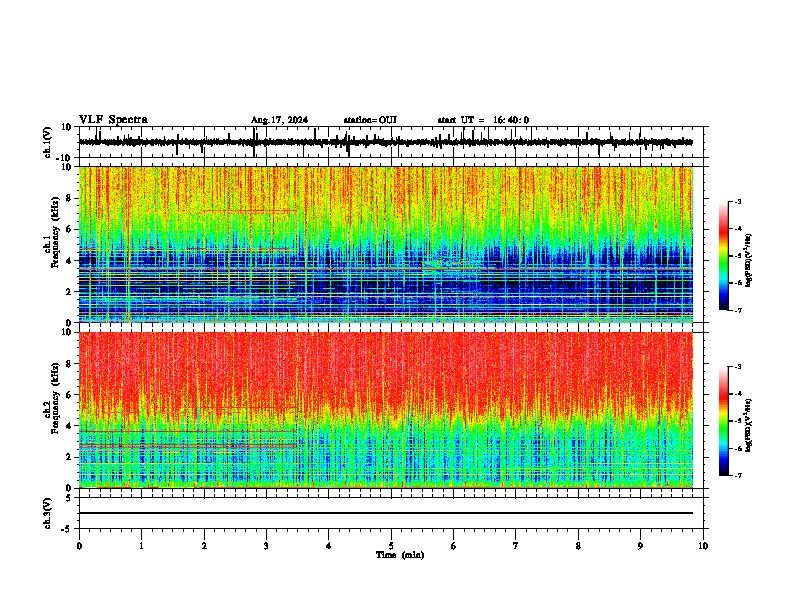Viewport: 792px width, 612px height.
Task: Click the time axis tick label '4'
Action: click(x=329, y=546)
